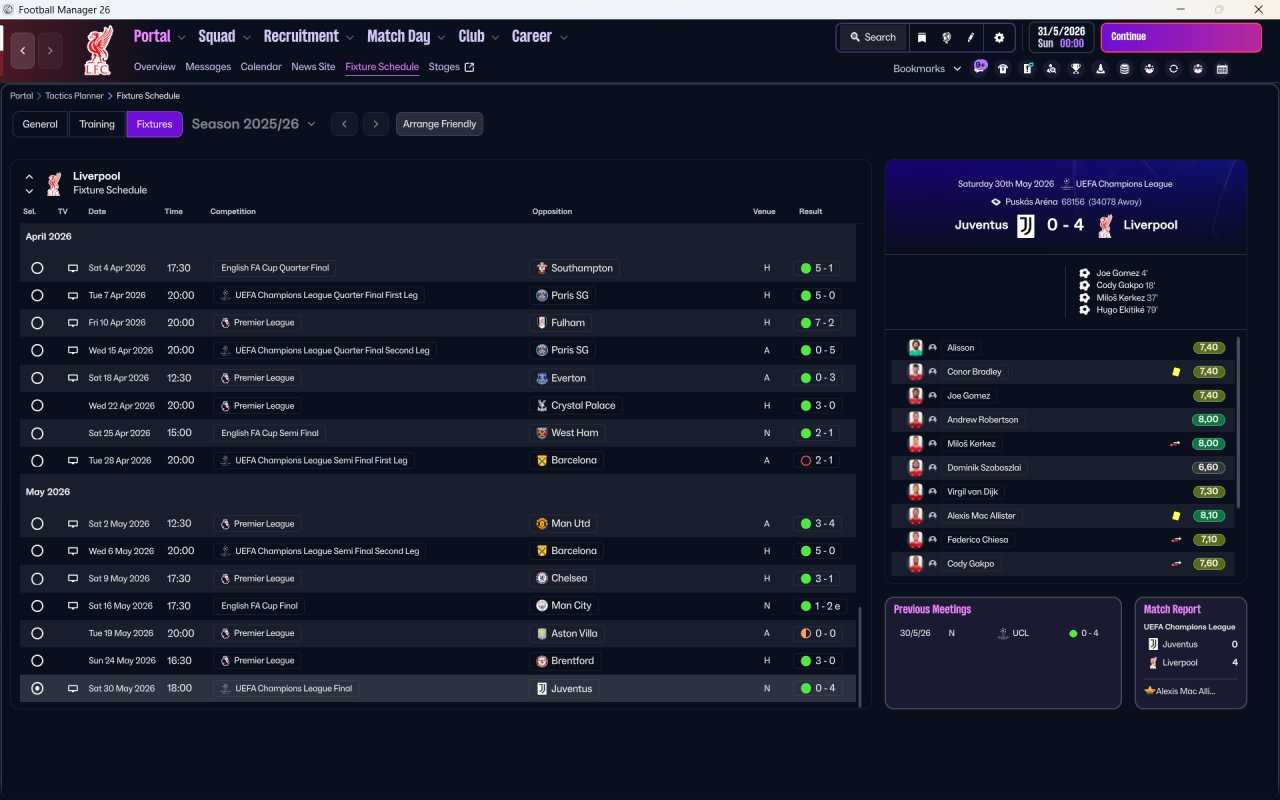This screenshot has width=1280, height=800.
Task: Click the Liverpool crest in the match scoreline
Action: [x=1105, y=226]
